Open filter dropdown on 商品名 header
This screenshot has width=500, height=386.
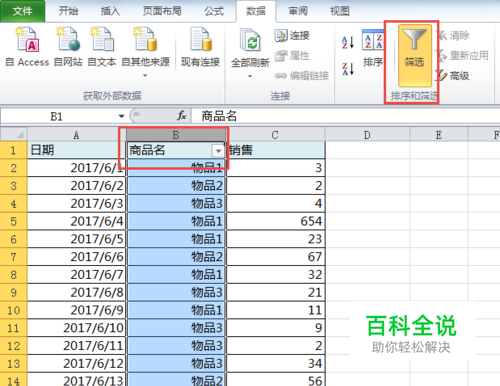218,151
